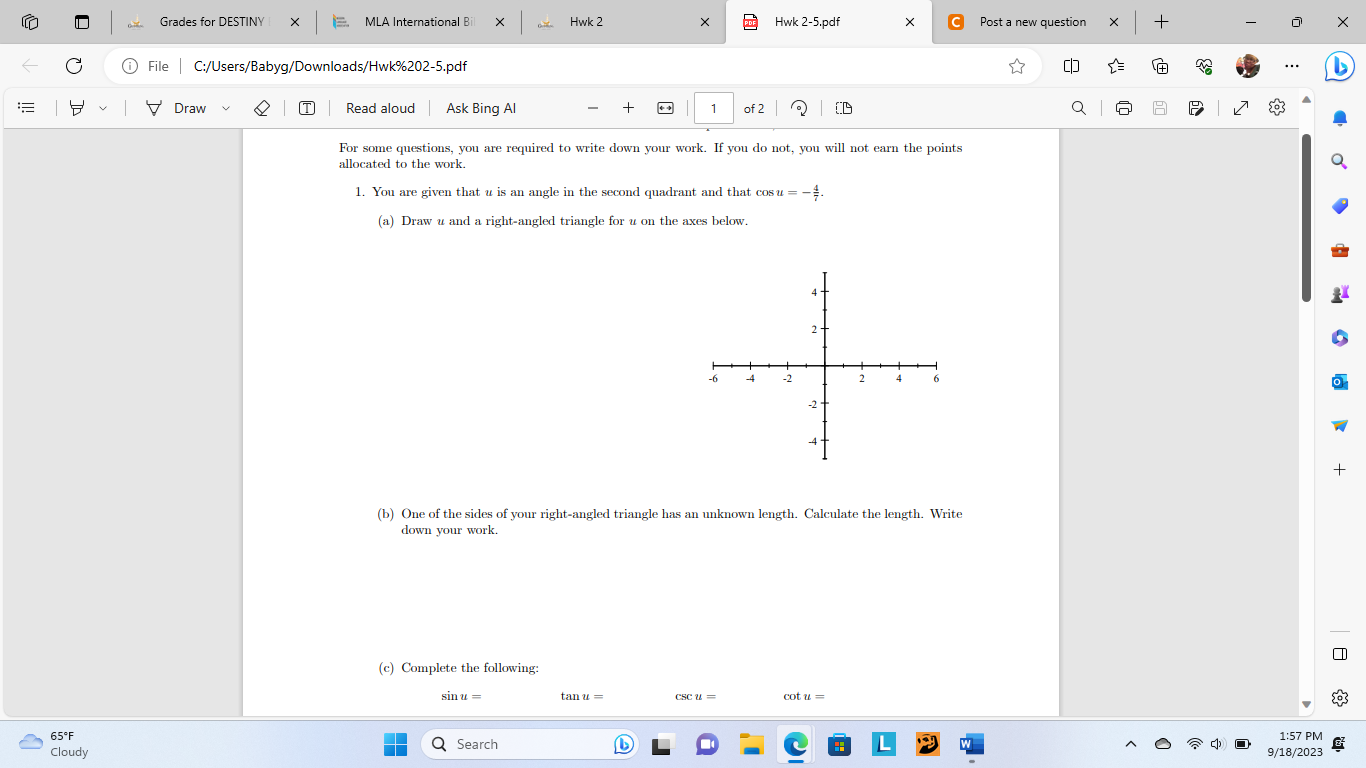Toggle Fit to width icon
The height and width of the screenshot is (768, 1366).
pos(665,108)
